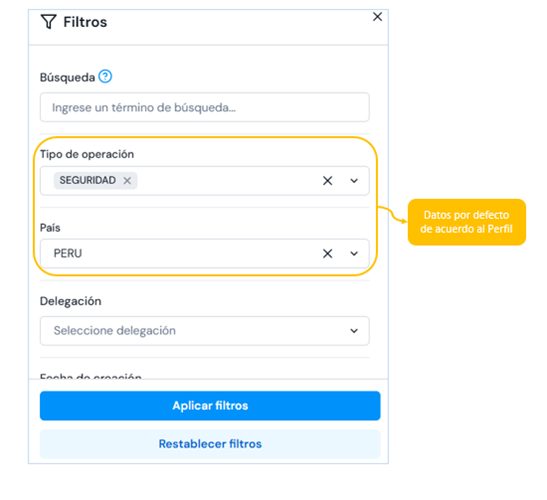Click the search term input field
The image size is (547, 500).
204,107
